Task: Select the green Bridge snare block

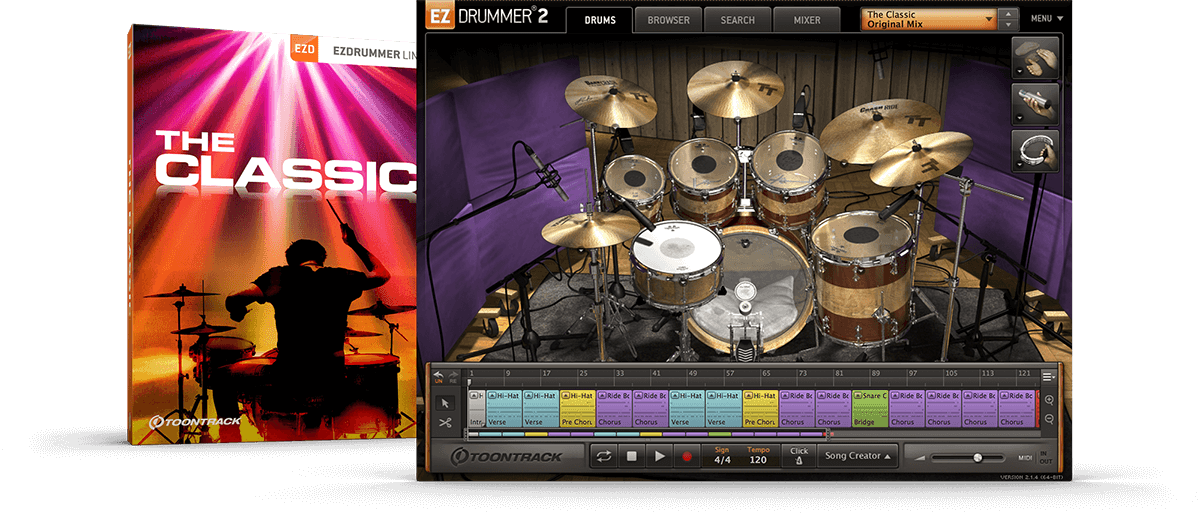Action: pos(869,409)
